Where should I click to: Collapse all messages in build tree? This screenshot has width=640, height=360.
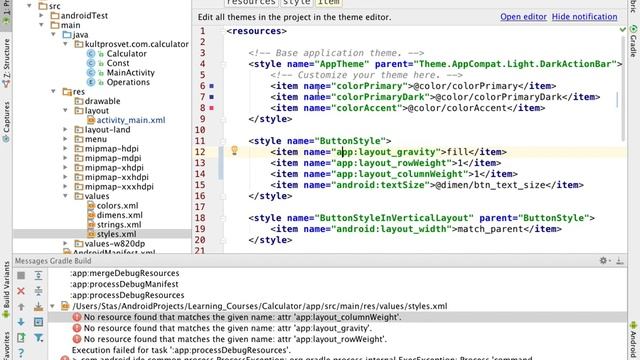click(38, 291)
